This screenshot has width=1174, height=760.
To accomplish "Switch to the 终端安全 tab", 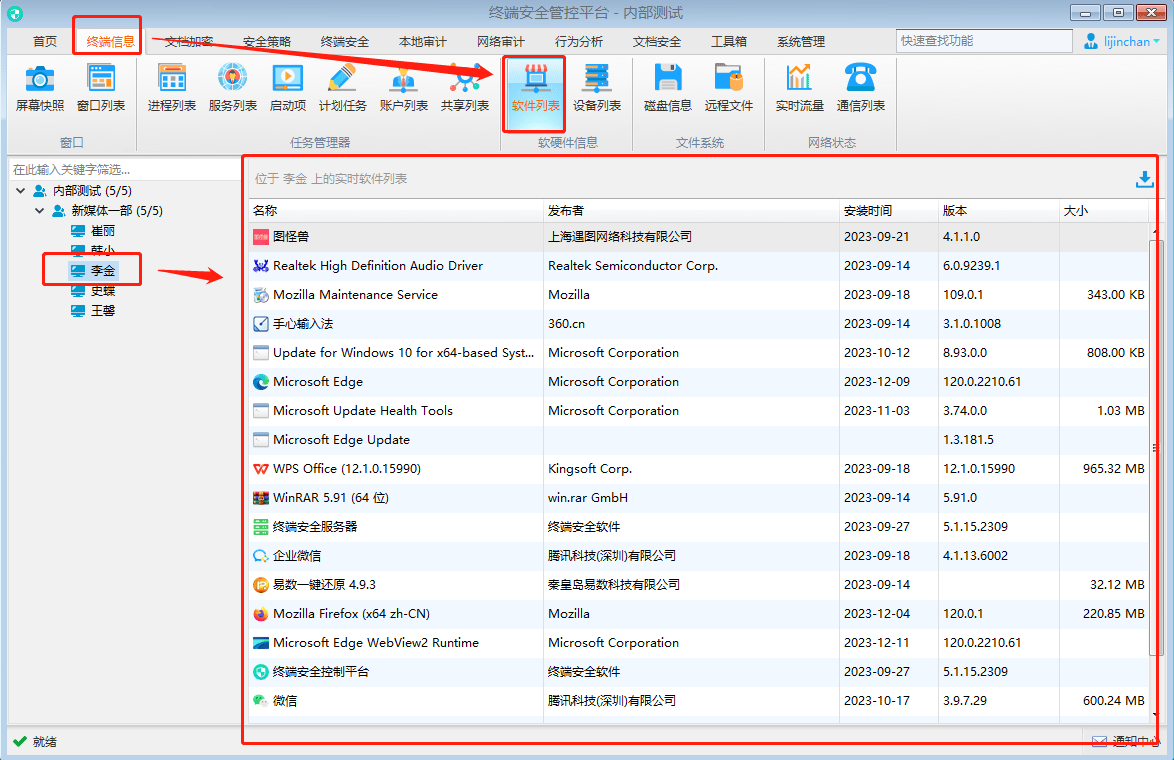I will coord(344,41).
